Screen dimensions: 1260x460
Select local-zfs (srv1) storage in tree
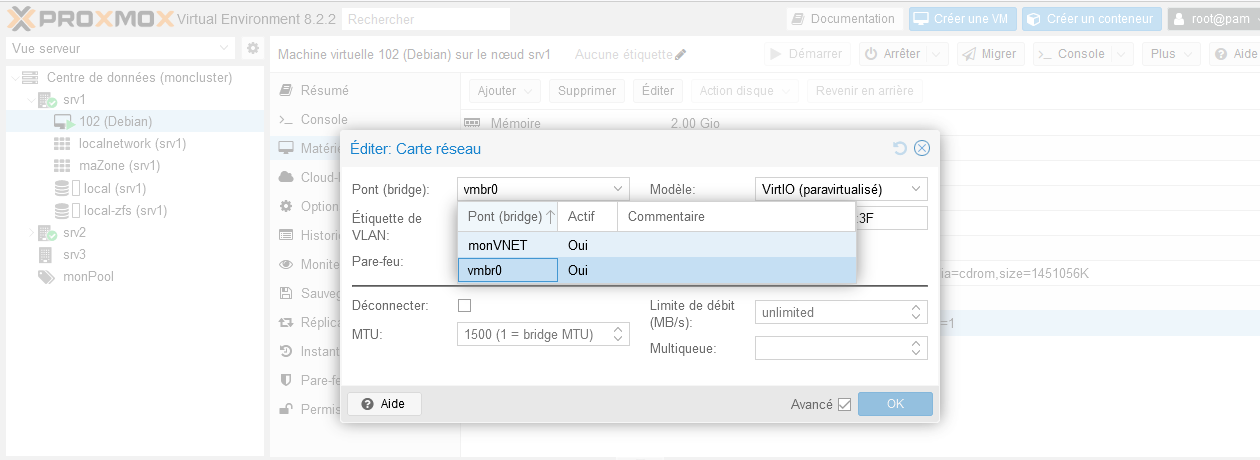coord(124,211)
